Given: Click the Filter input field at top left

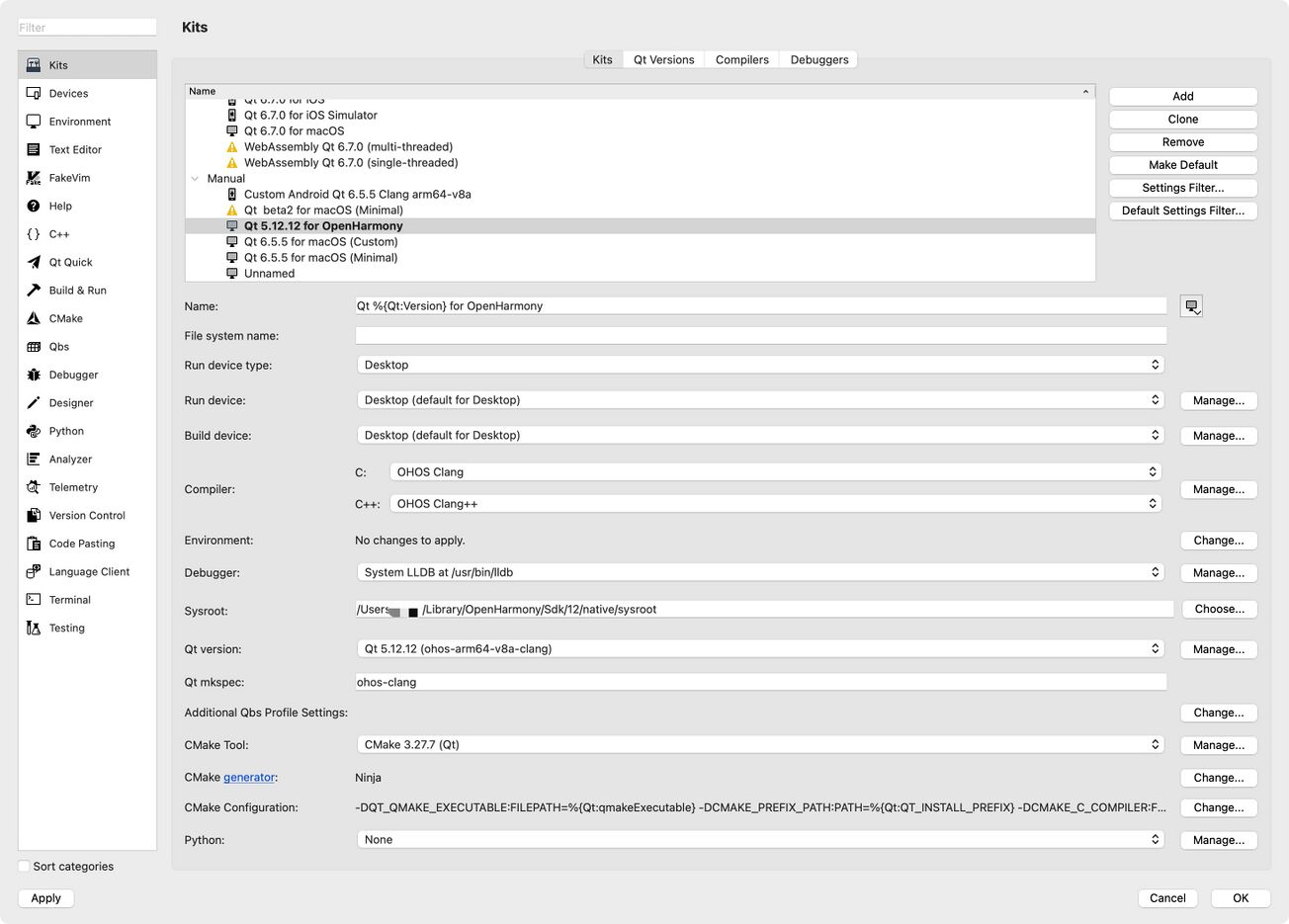Looking at the screenshot, I should (87, 27).
